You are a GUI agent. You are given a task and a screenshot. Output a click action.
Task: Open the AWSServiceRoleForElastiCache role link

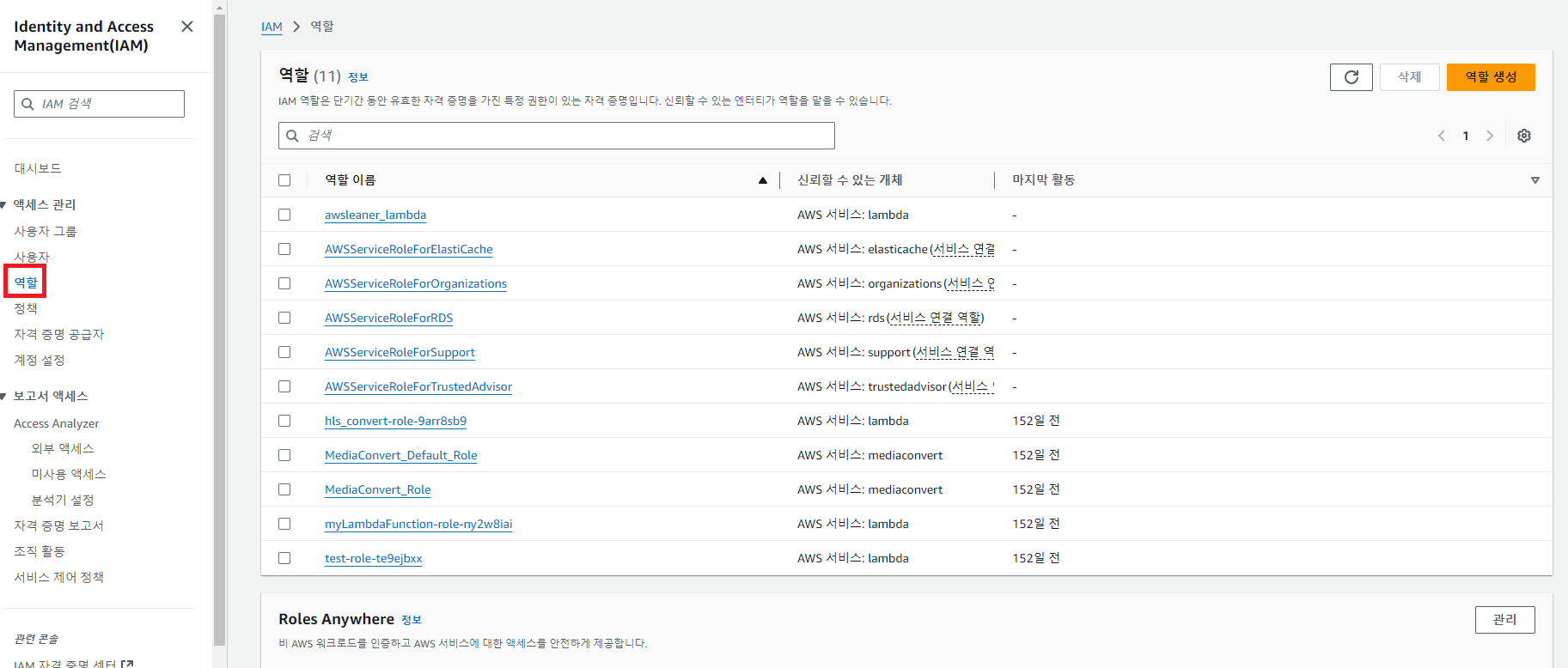tap(409, 249)
